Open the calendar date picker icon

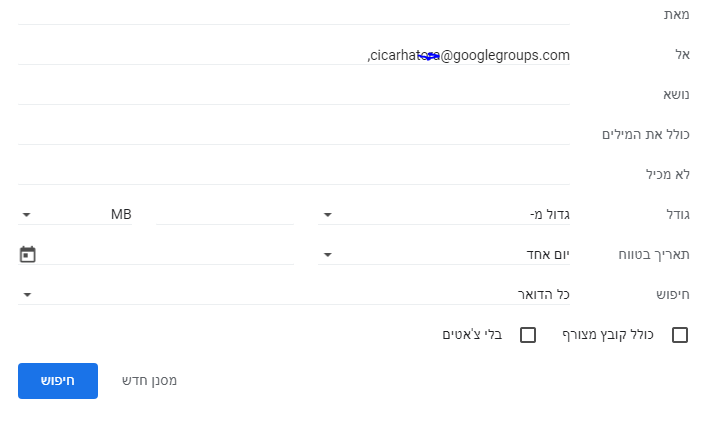[x=27, y=254]
